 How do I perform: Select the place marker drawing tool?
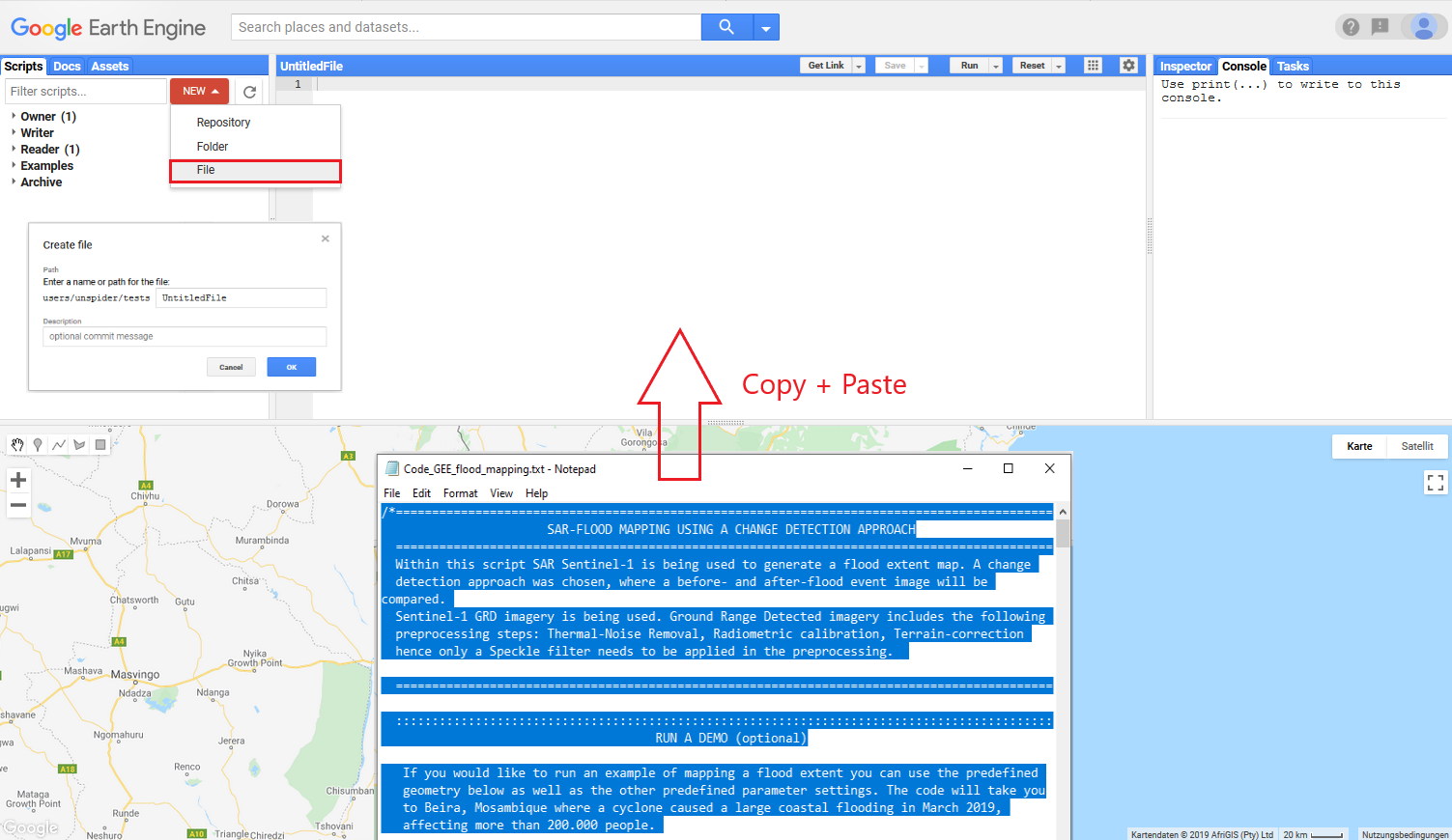click(x=37, y=444)
